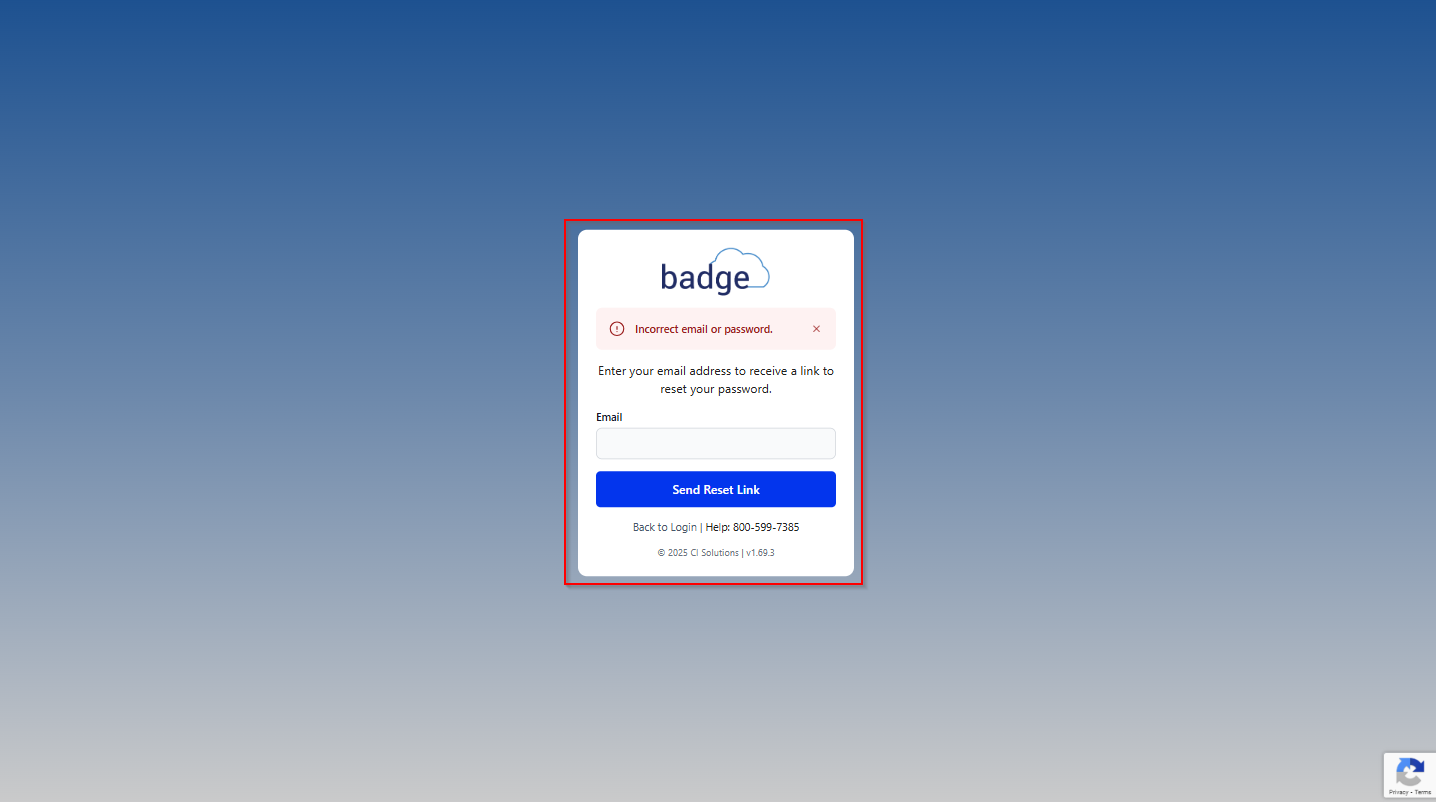1436x802 pixels.
Task: Focus the Email input field
Action: click(716, 444)
